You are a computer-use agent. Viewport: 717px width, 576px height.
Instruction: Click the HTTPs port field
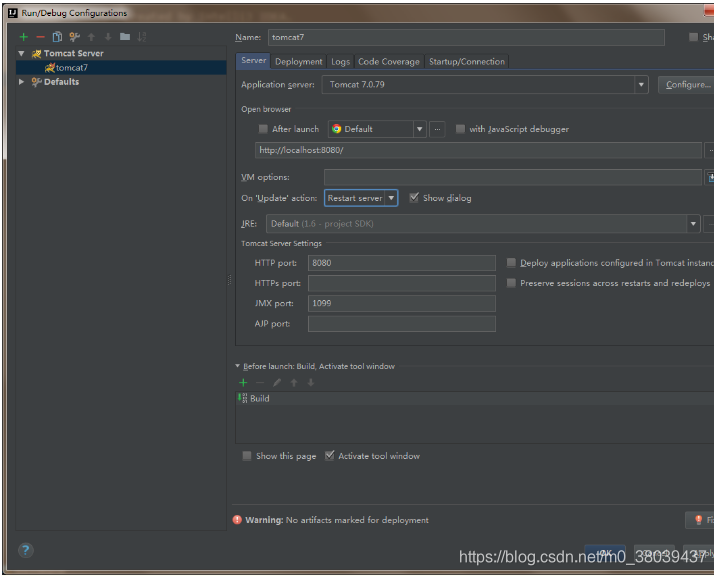click(401, 283)
